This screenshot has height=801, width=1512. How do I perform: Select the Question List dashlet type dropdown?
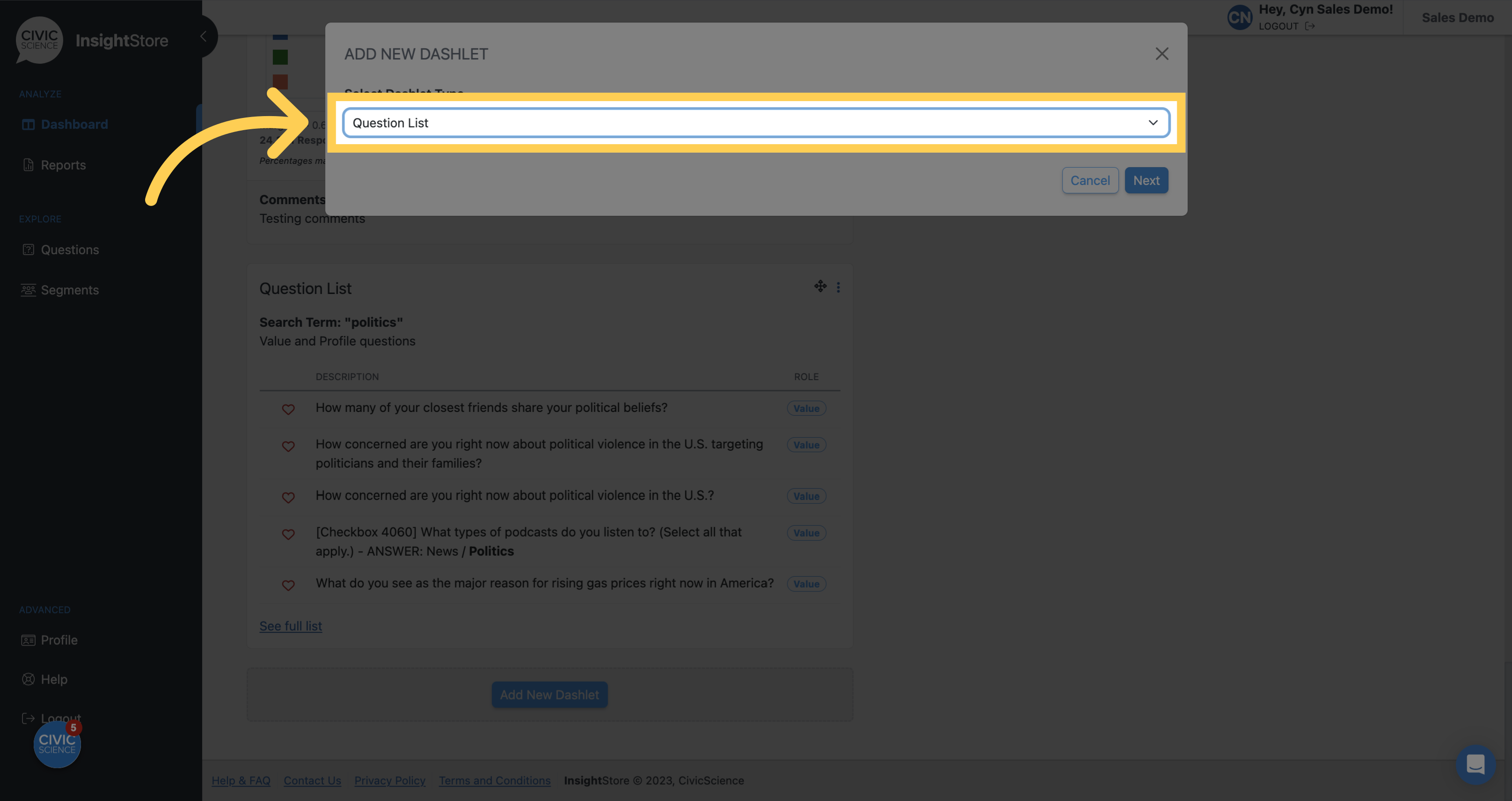tap(756, 122)
